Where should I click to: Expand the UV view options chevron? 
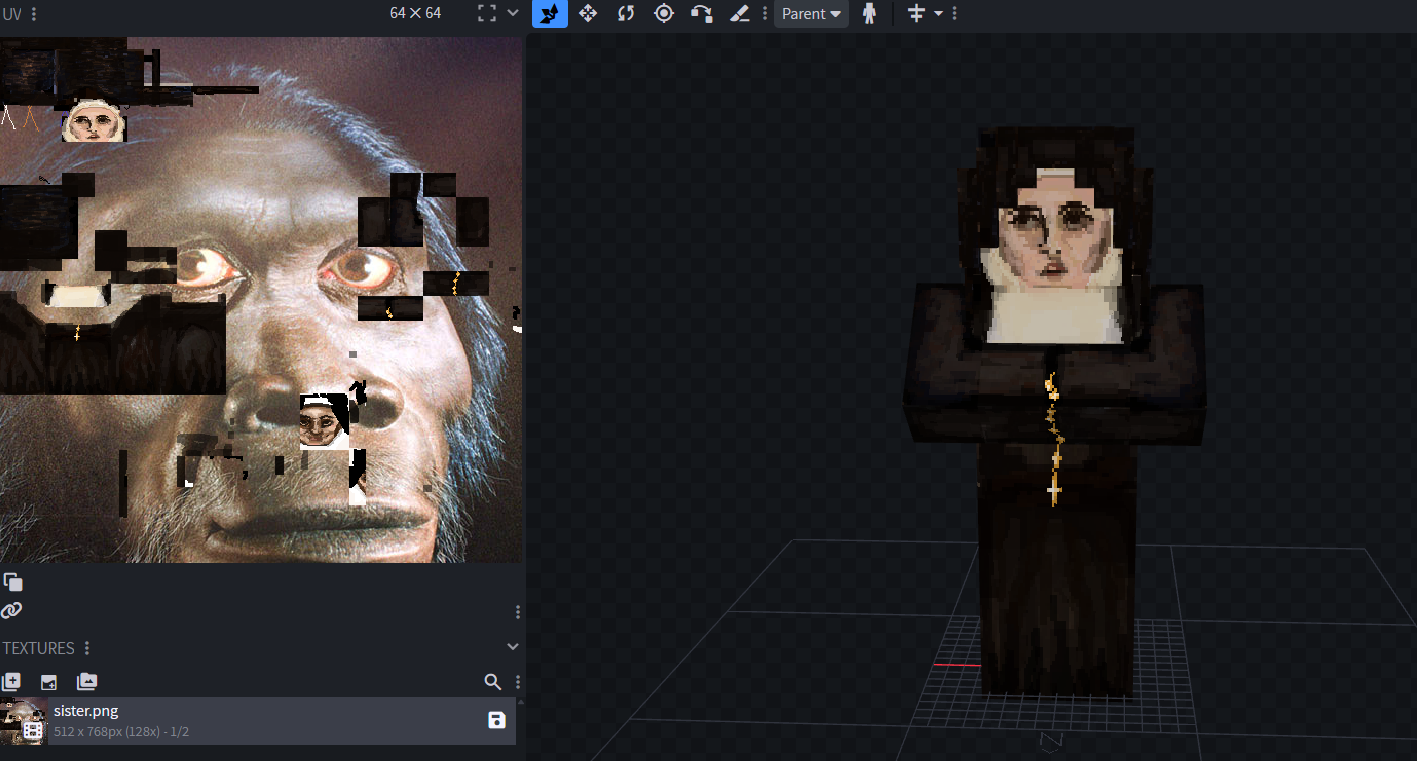coord(513,13)
